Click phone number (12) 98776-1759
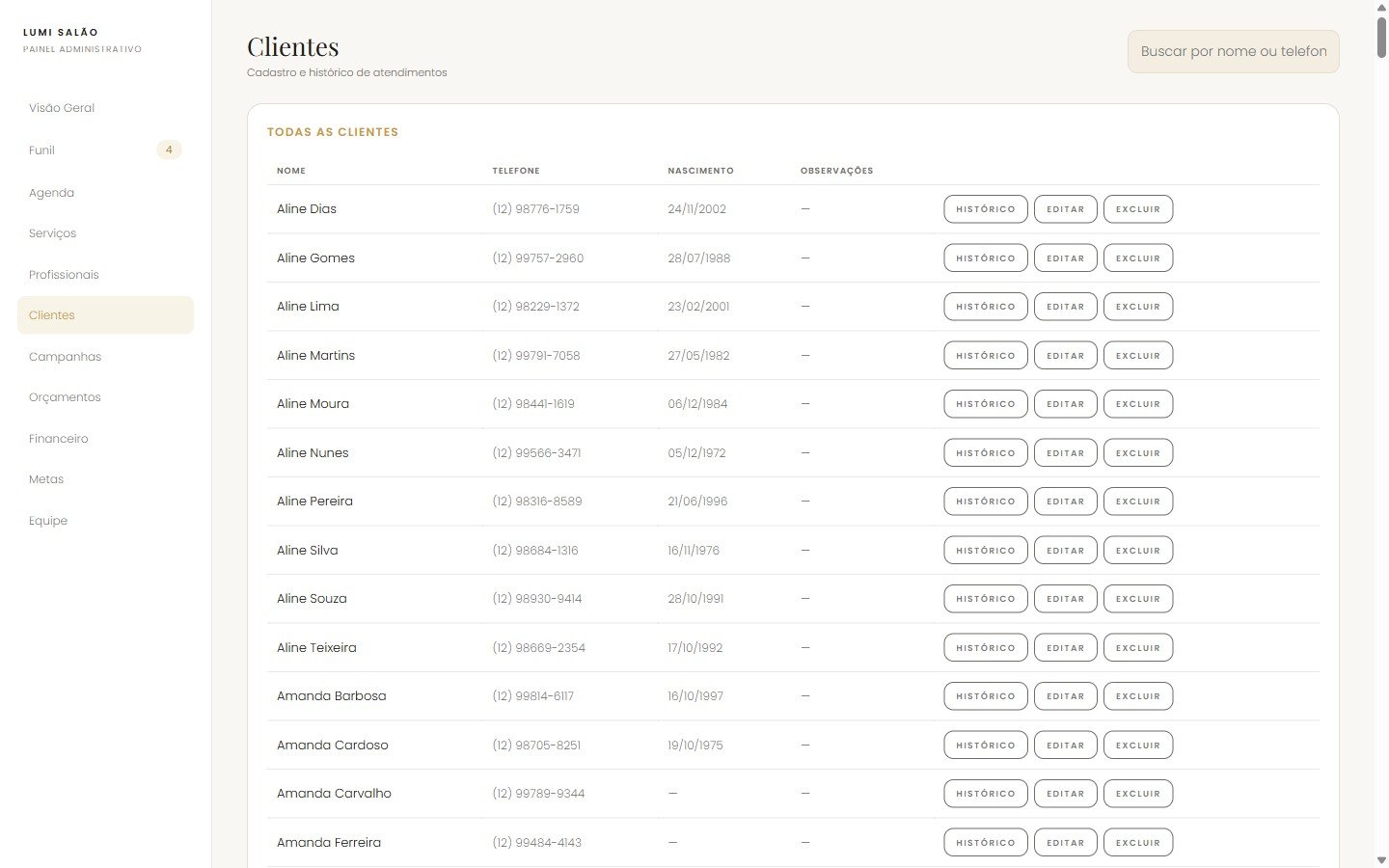Viewport: 1389px width, 868px height. [x=535, y=209]
